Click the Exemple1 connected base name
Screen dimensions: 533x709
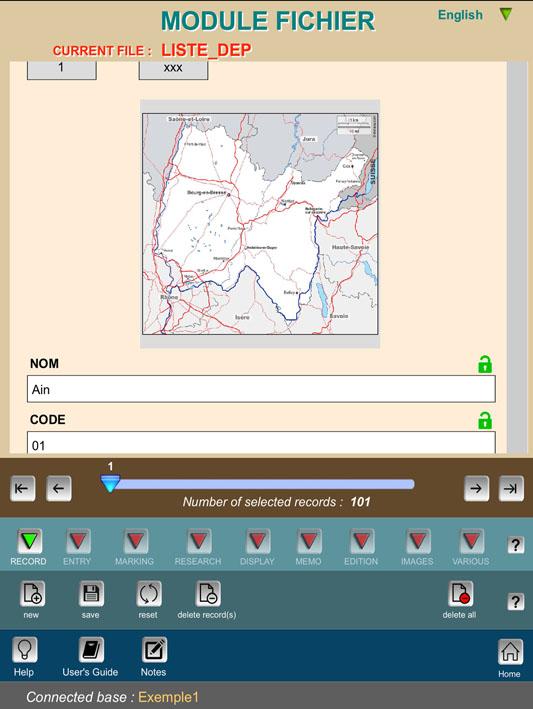pos(168,697)
